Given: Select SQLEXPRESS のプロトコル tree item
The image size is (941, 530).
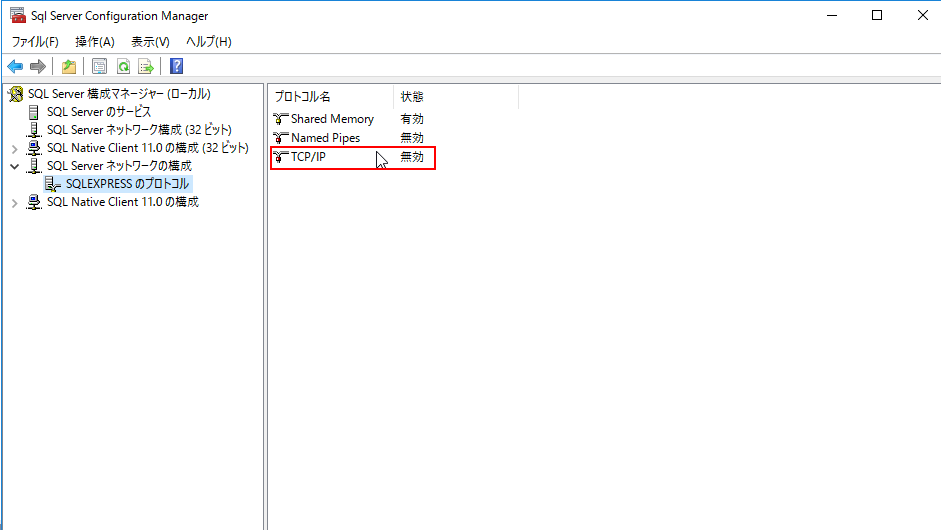Looking at the screenshot, I should coord(127,184).
